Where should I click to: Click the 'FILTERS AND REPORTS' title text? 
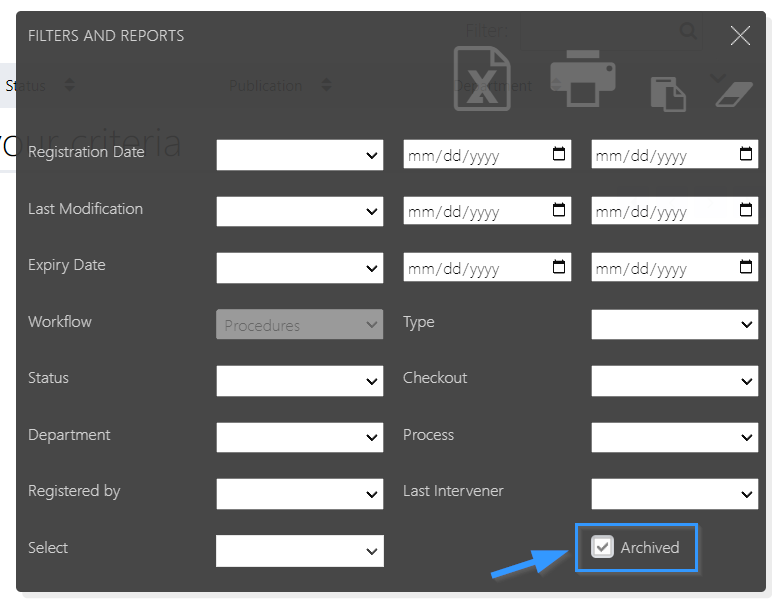(106, 36)
